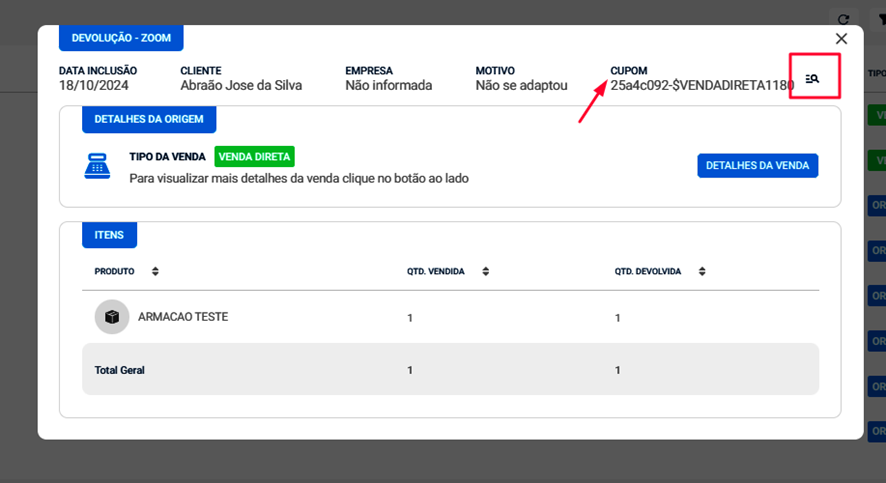Select the ITENS section label
886x483 pixels.
(109, 235)
